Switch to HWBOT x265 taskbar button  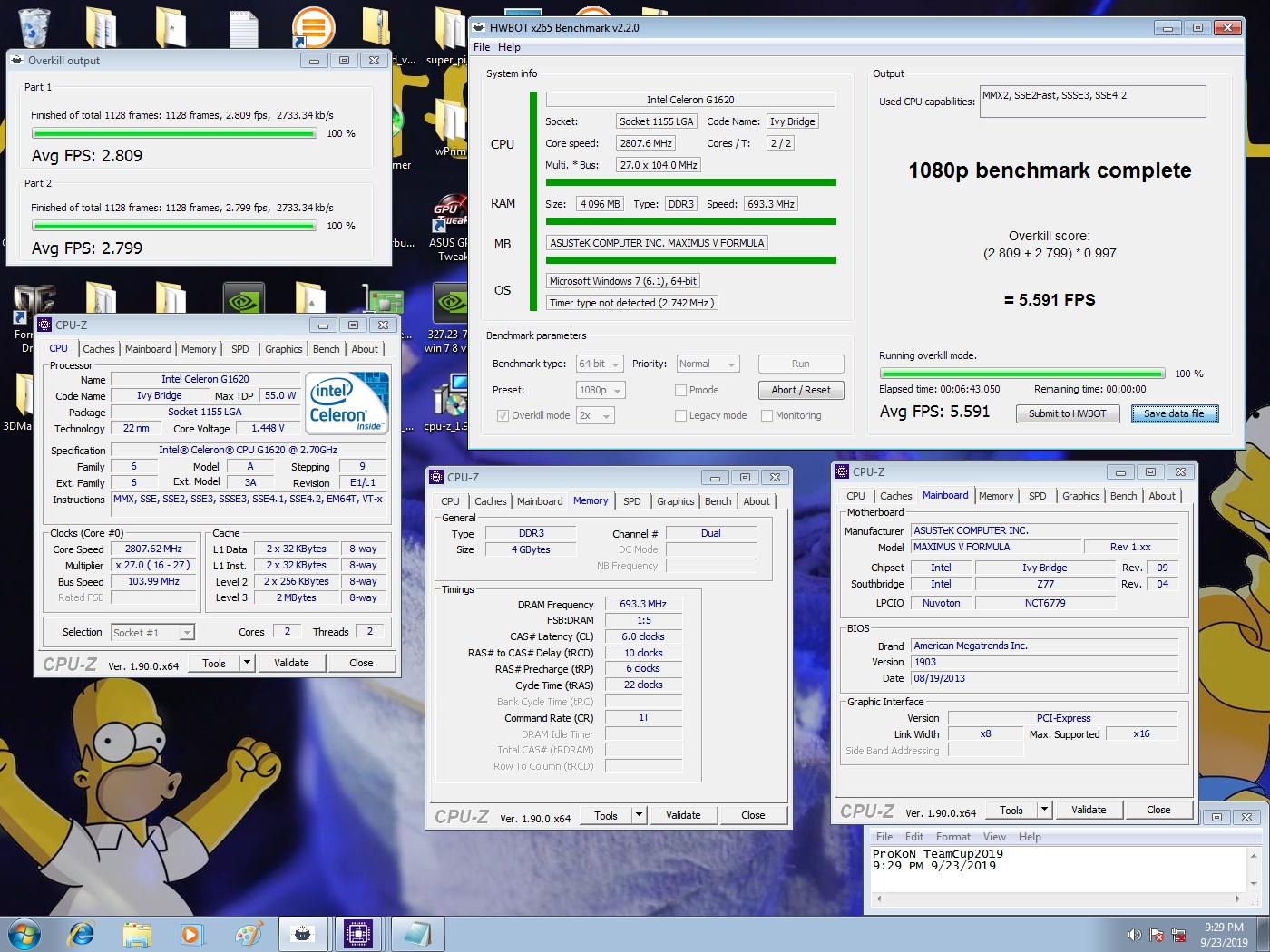[x=303, y=933]
